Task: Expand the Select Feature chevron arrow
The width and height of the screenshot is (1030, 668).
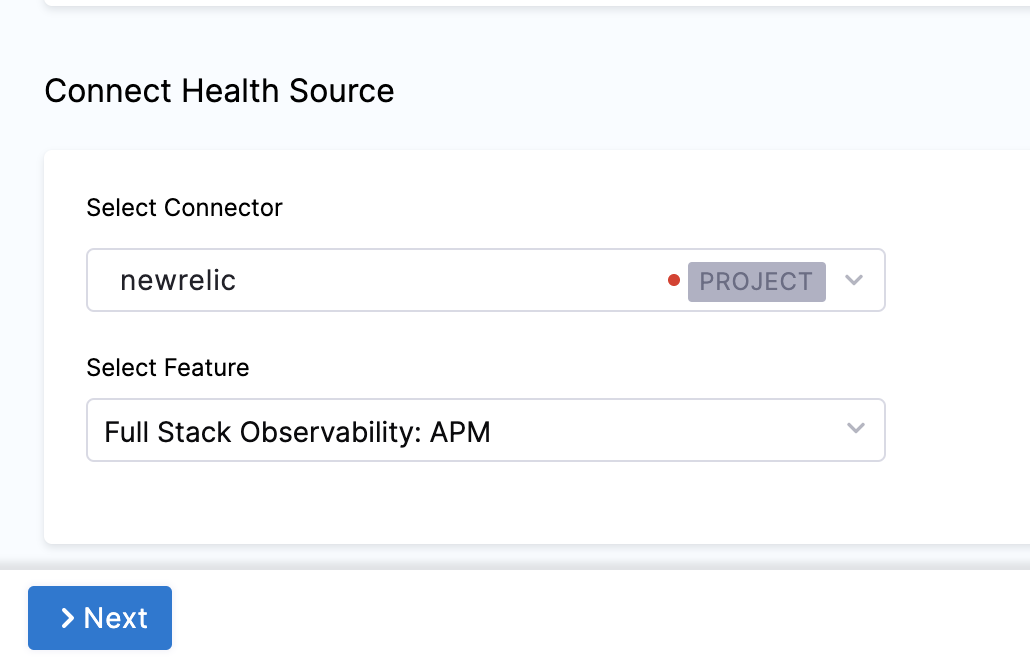Action: (x=855, y=429)
